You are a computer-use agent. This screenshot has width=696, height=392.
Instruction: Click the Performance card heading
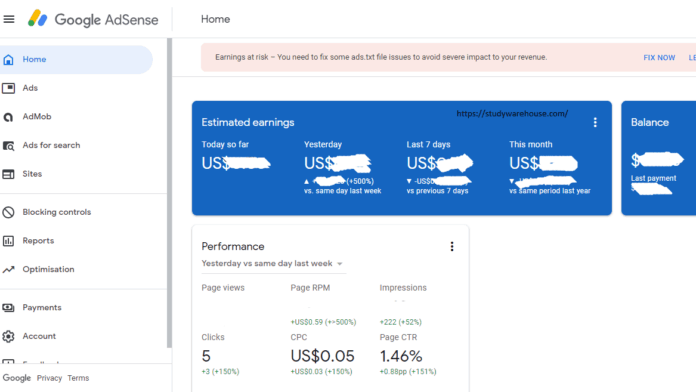click(233, 246)
